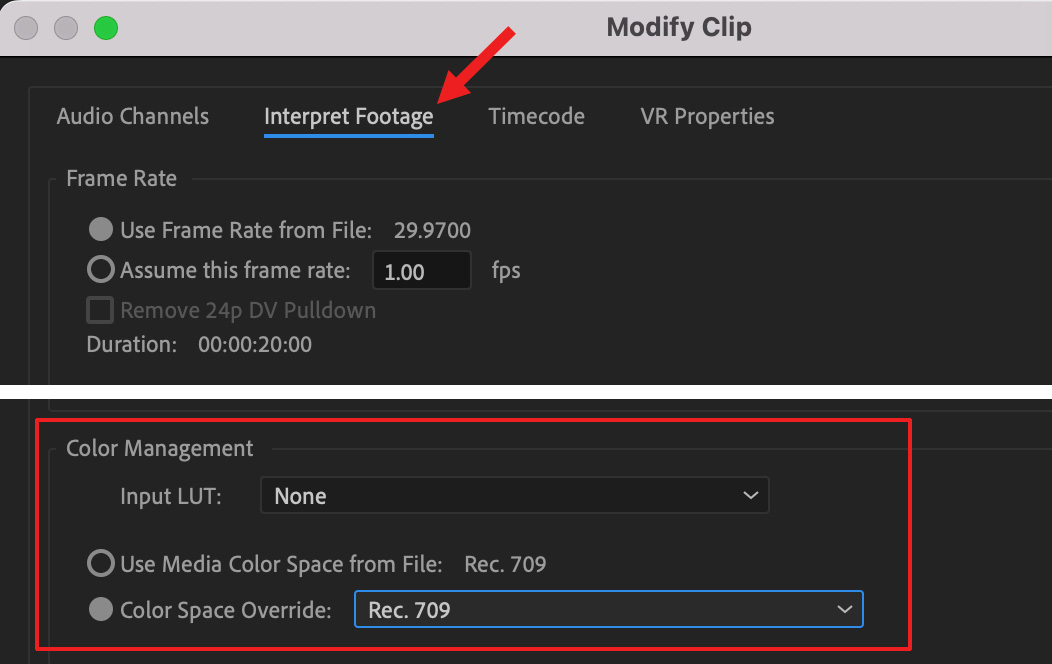Screen dimensions: 1052x664
Task: Enable Remove 24p DV Pulldown checkbox
Action: [100, 310]
